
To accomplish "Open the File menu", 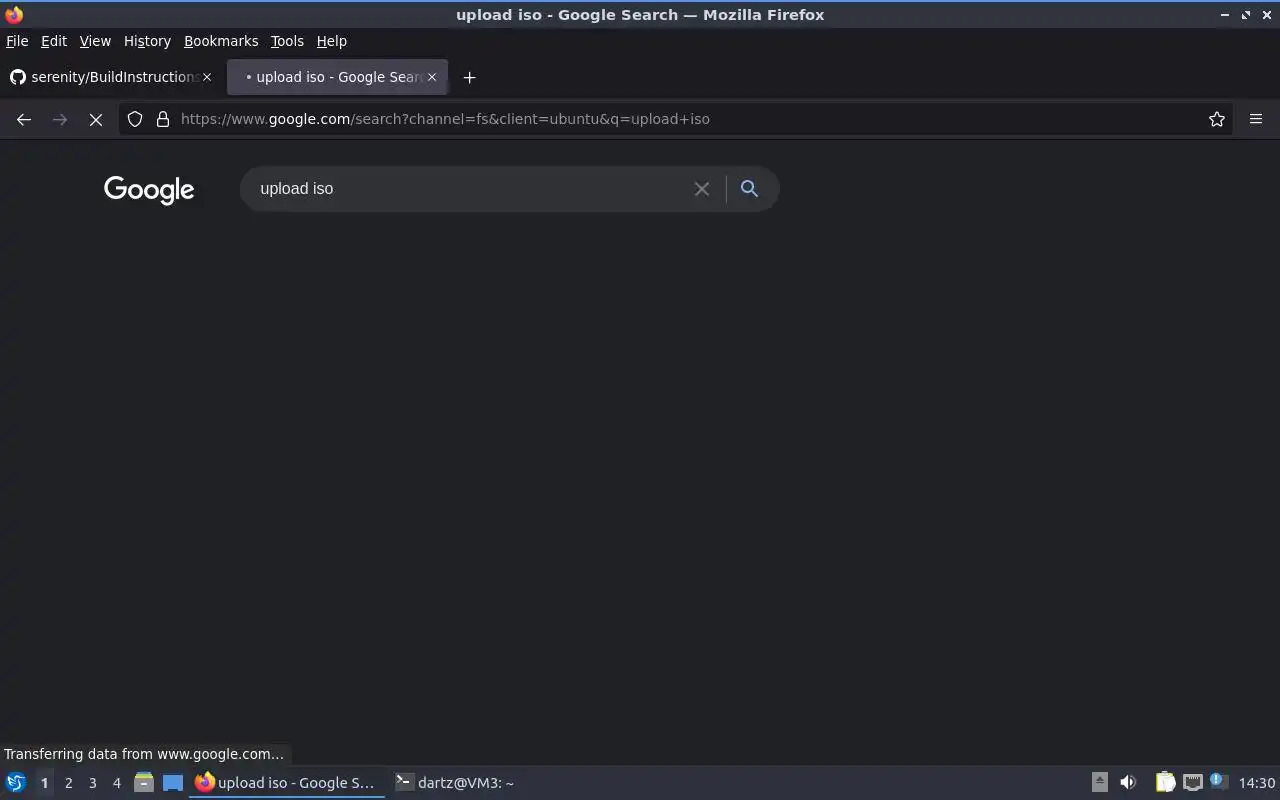I will 17,41.
